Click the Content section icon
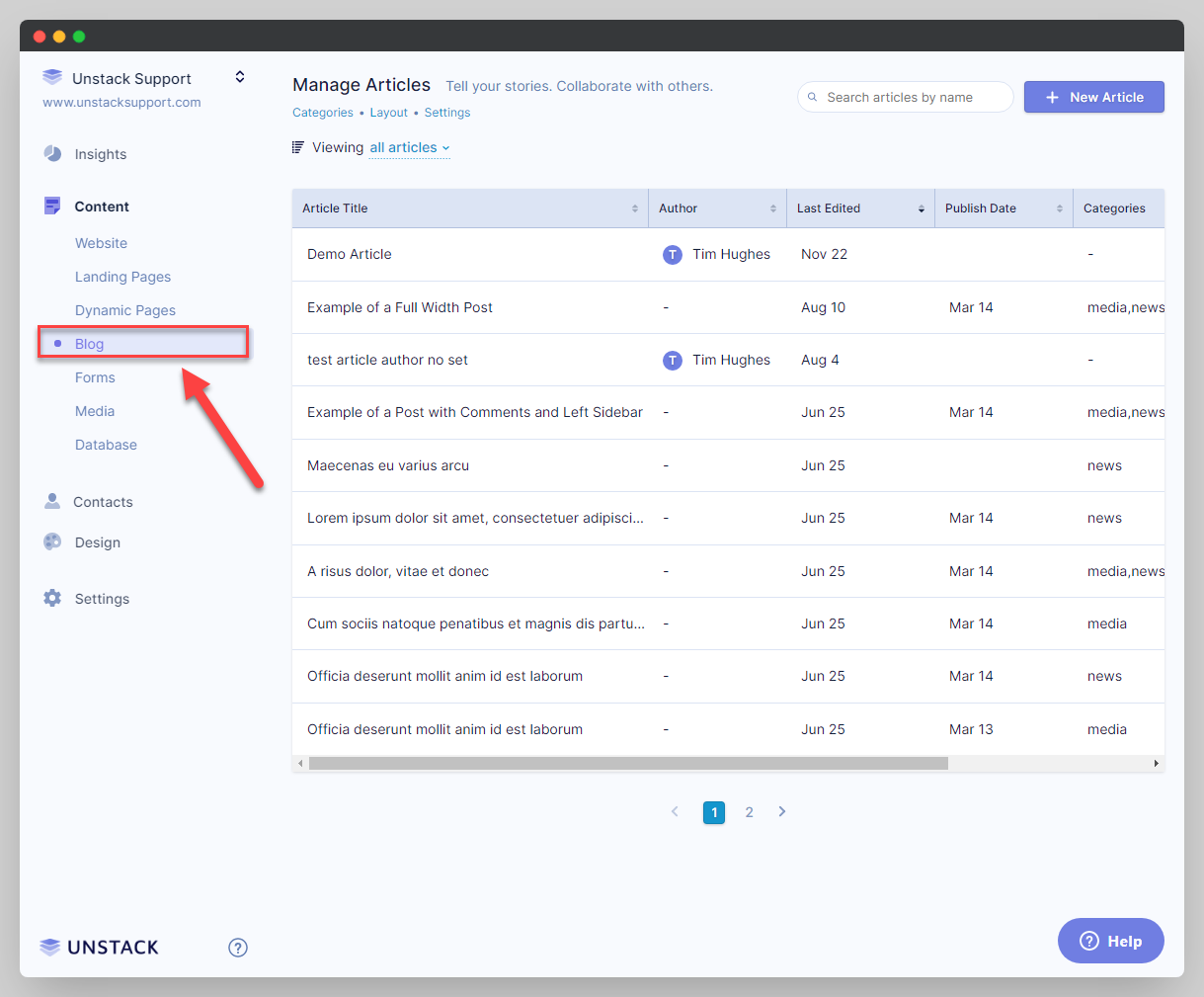The image size is (1204, 997). 52,206
